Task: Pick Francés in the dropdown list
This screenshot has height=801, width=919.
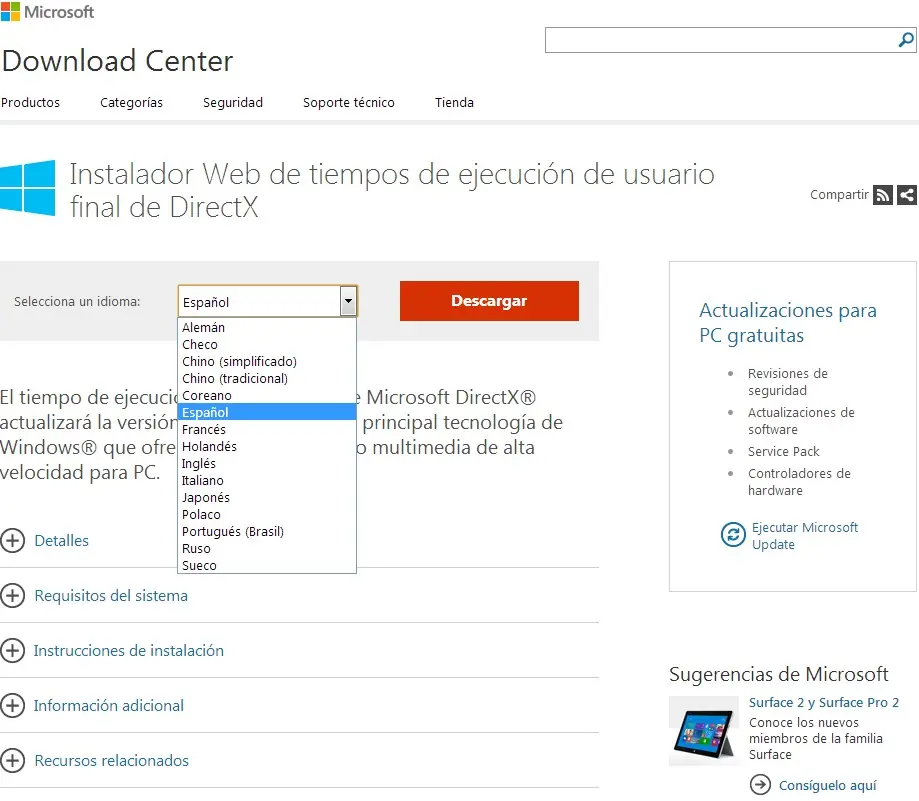Action: click(267, 430)
